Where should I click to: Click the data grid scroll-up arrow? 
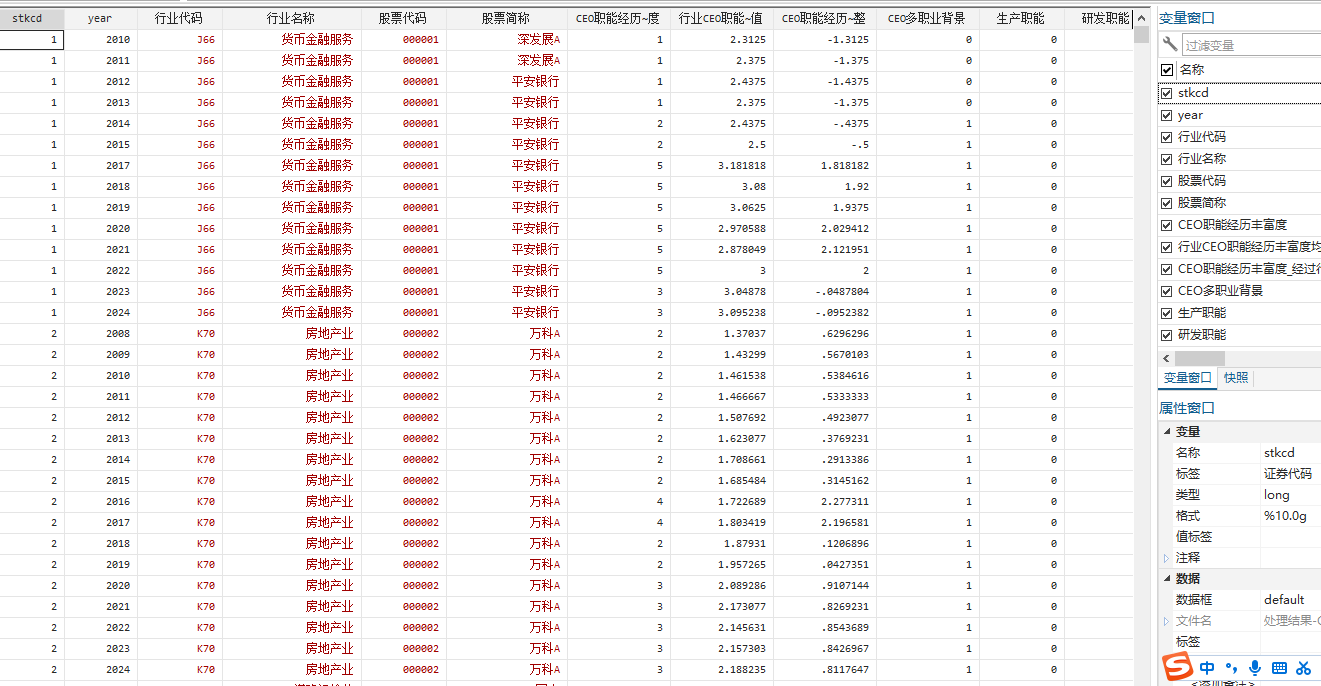point(1141,18)
